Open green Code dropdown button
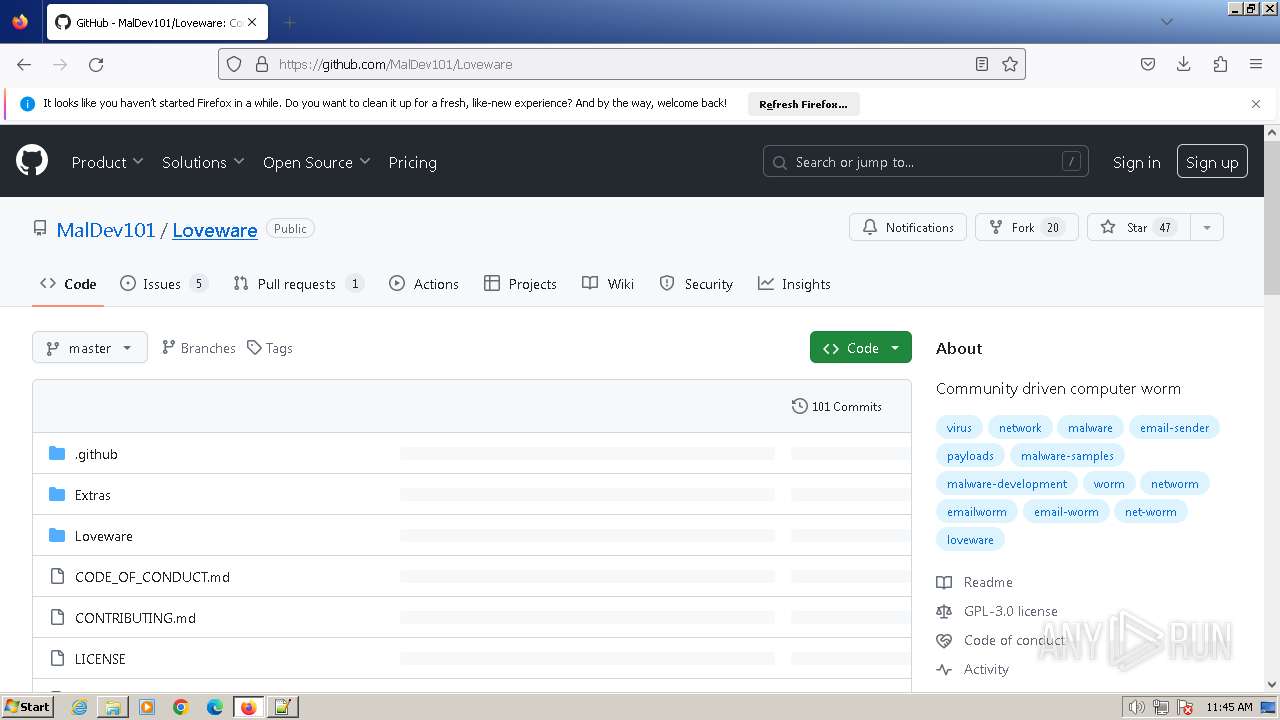This screenshot has width=1280, height=720. (861, 348)
